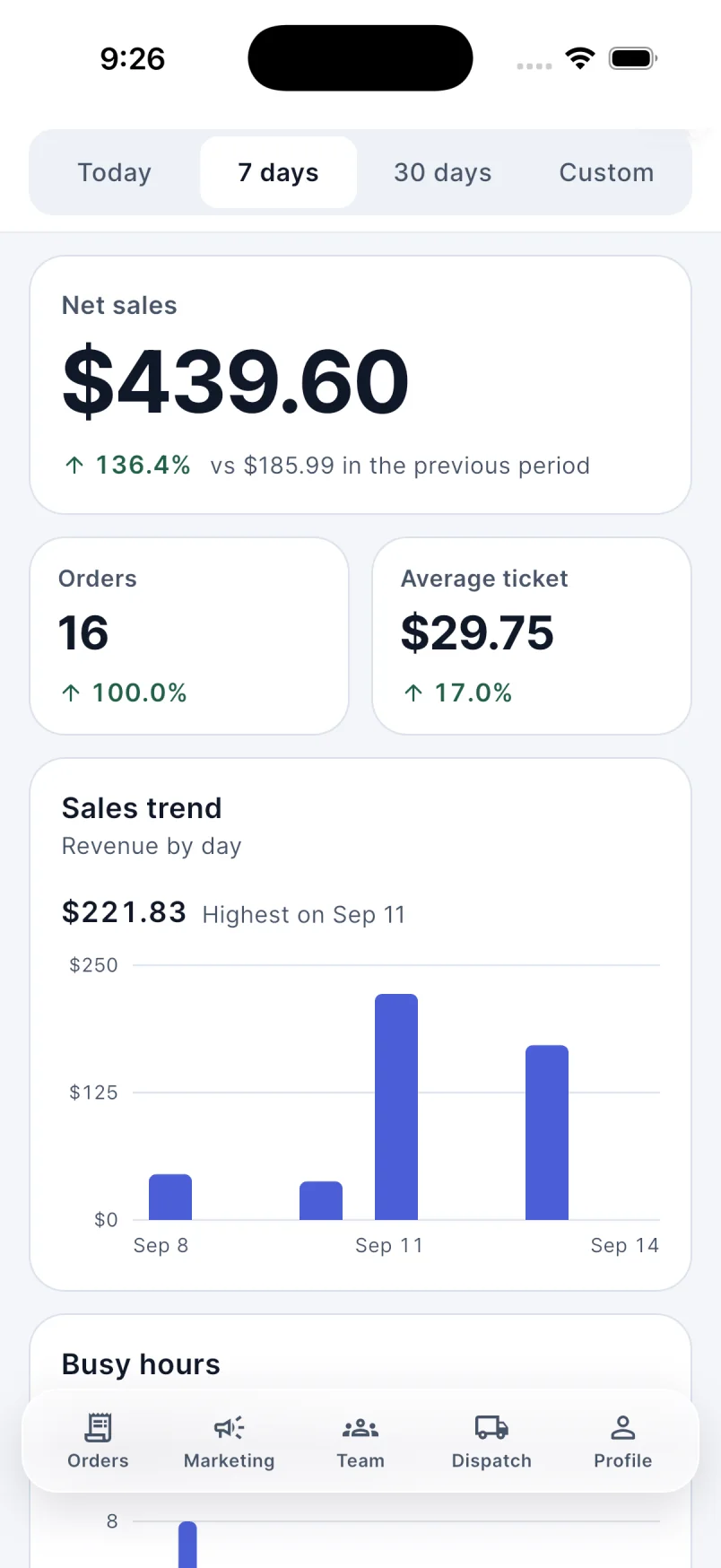Tap the battery status icon
The width and height of the screenshot is (721, 1568).
[633, 59]
